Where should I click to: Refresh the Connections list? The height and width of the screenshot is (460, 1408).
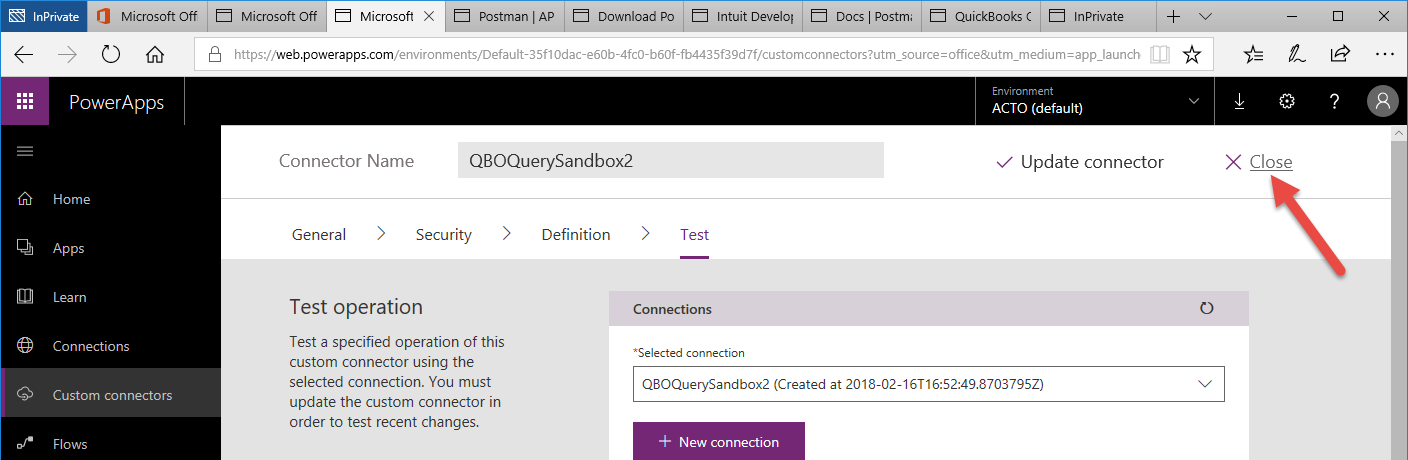tap(1206, 308)
